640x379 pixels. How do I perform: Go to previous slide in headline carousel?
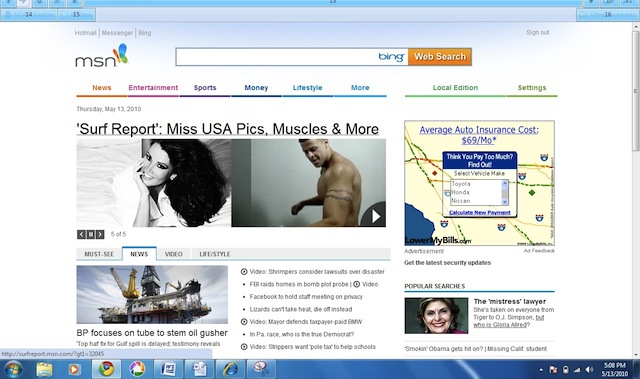81,235
